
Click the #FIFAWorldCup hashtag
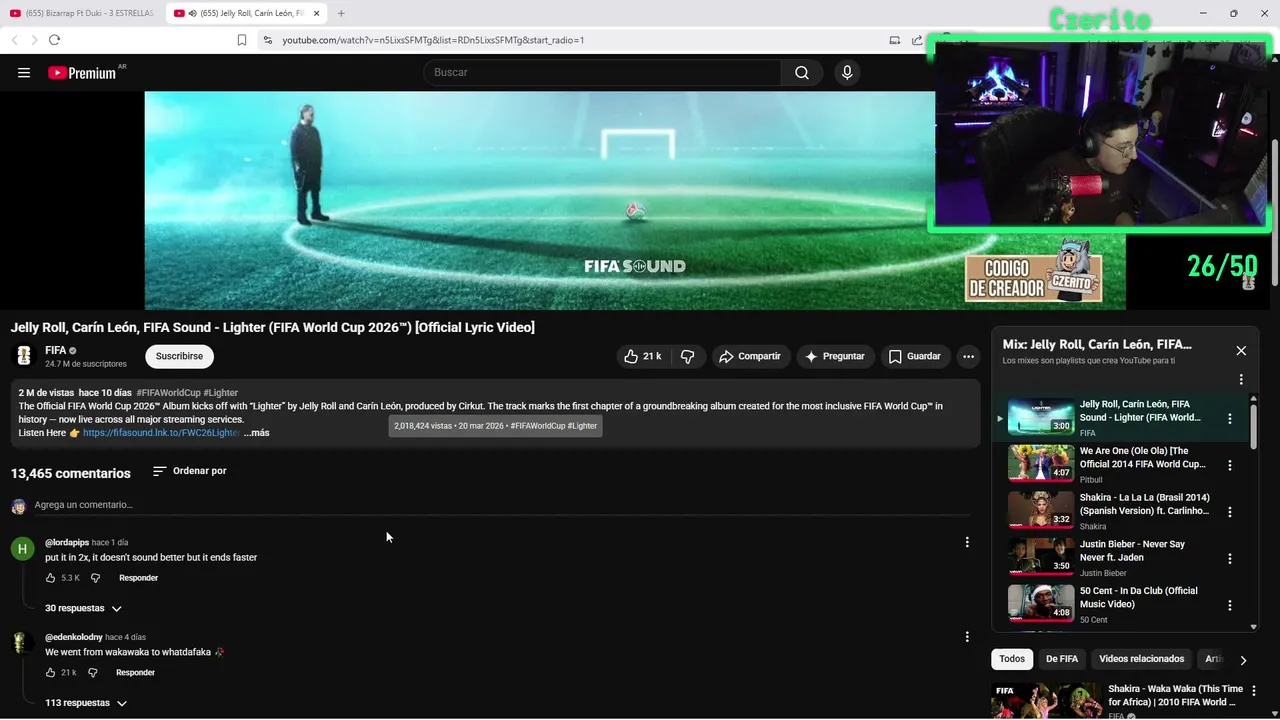click(x=168, y=393)
